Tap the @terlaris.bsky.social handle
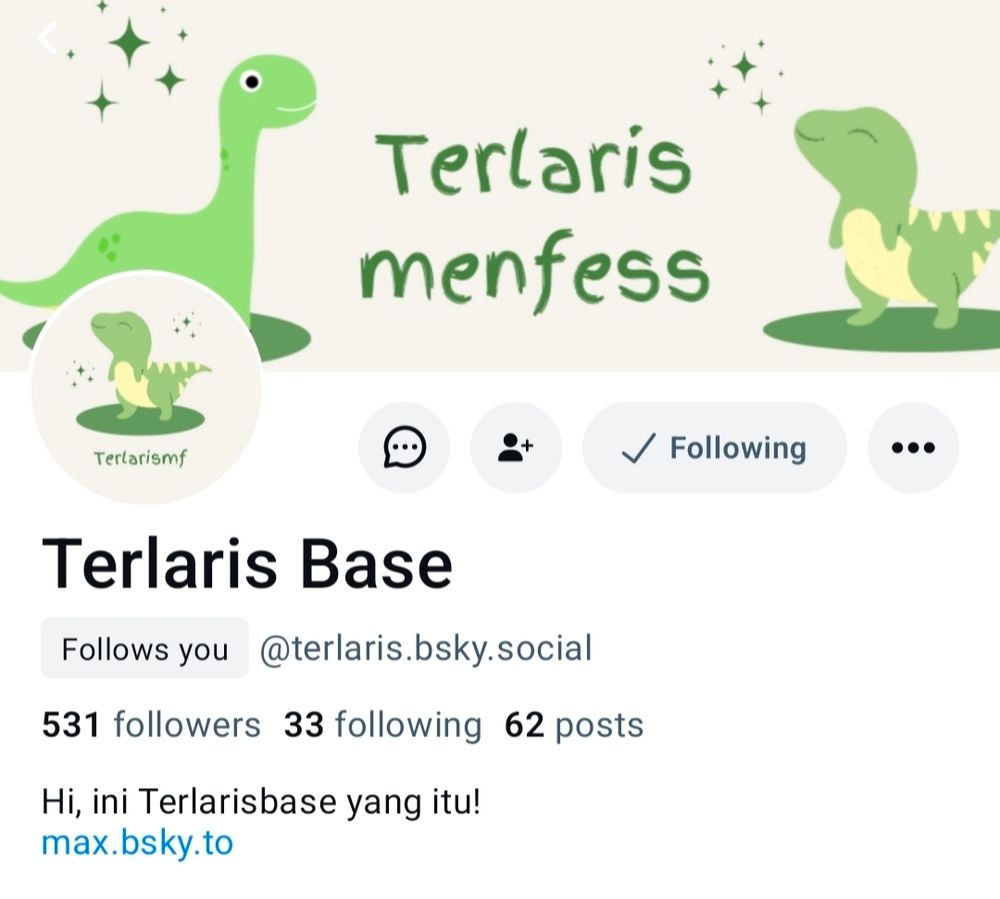 [x=426, y=648]
